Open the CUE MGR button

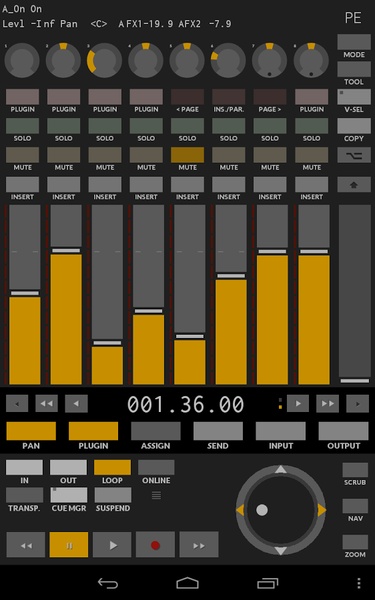pos(69,495)
